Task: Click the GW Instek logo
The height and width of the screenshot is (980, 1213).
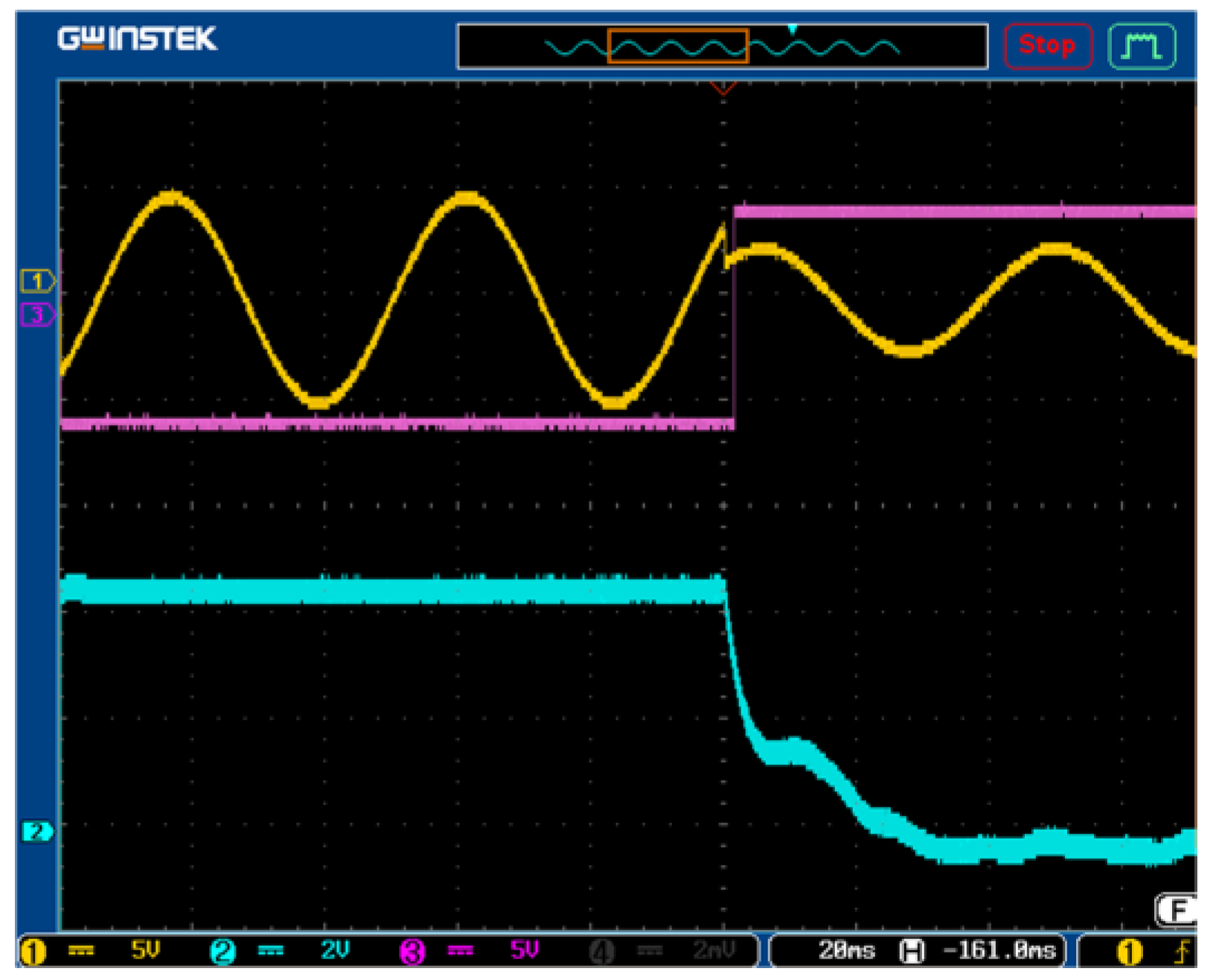Action: tap(137, 39)
